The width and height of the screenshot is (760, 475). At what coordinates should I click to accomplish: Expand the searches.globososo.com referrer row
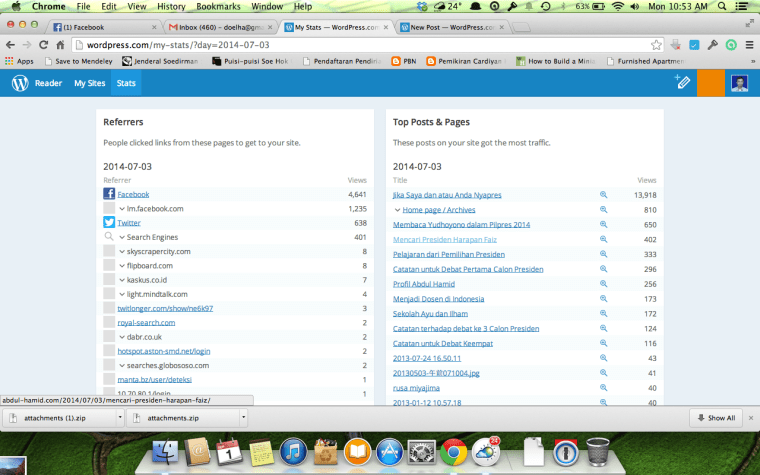[x=122, y=365]
